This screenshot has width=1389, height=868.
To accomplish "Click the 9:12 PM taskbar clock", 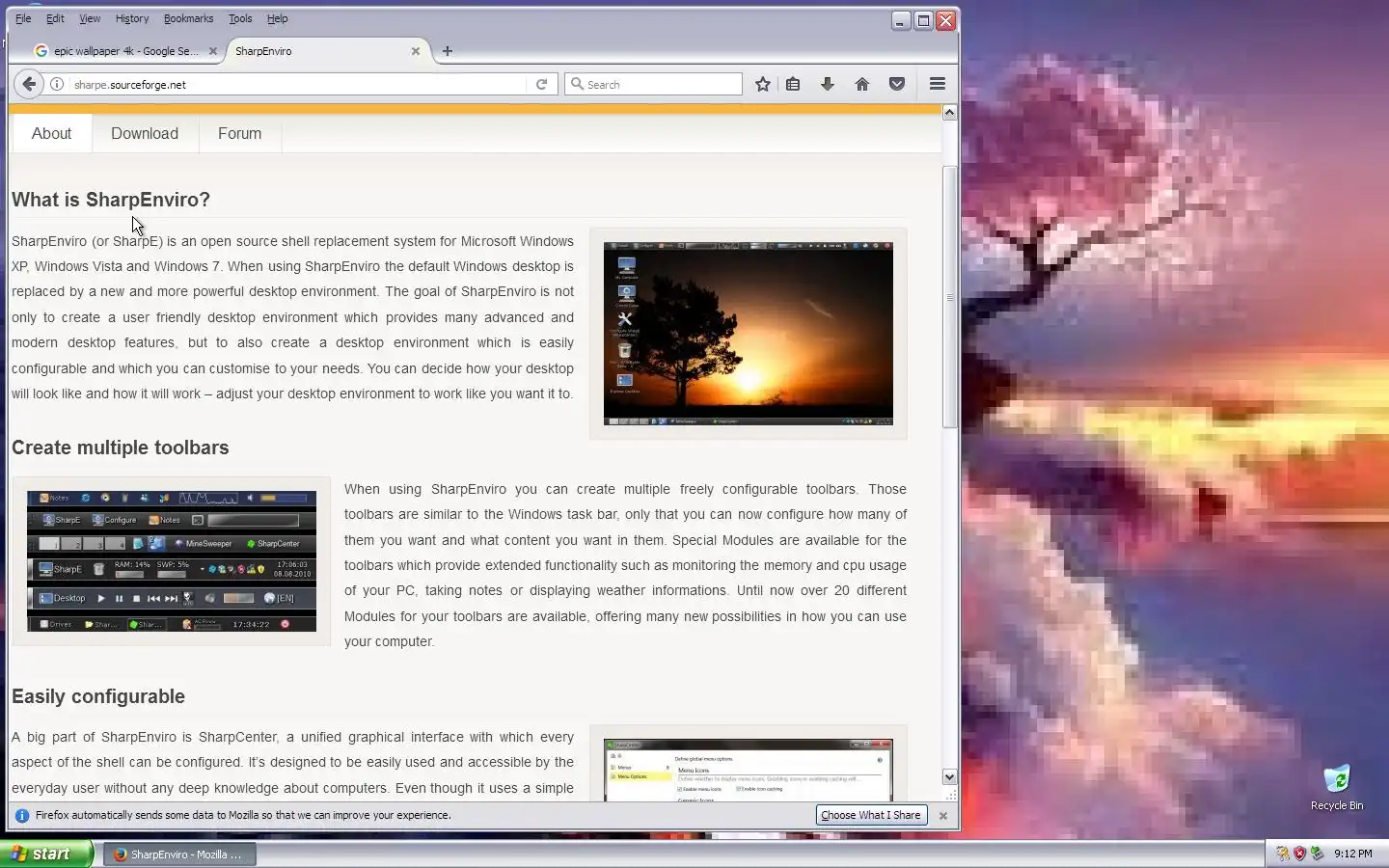I will (x=1353, y=854).
